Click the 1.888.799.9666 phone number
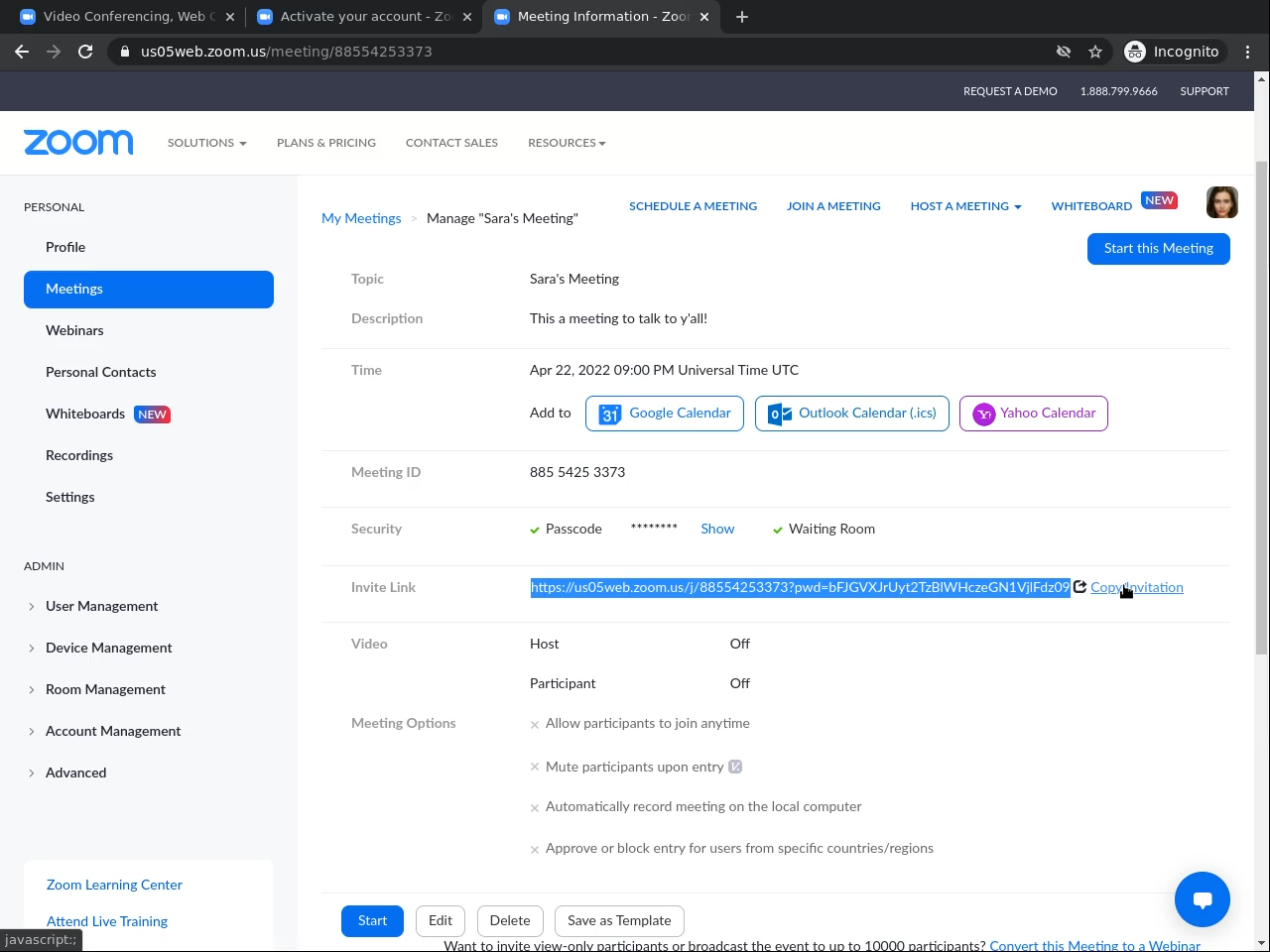 1119,91
